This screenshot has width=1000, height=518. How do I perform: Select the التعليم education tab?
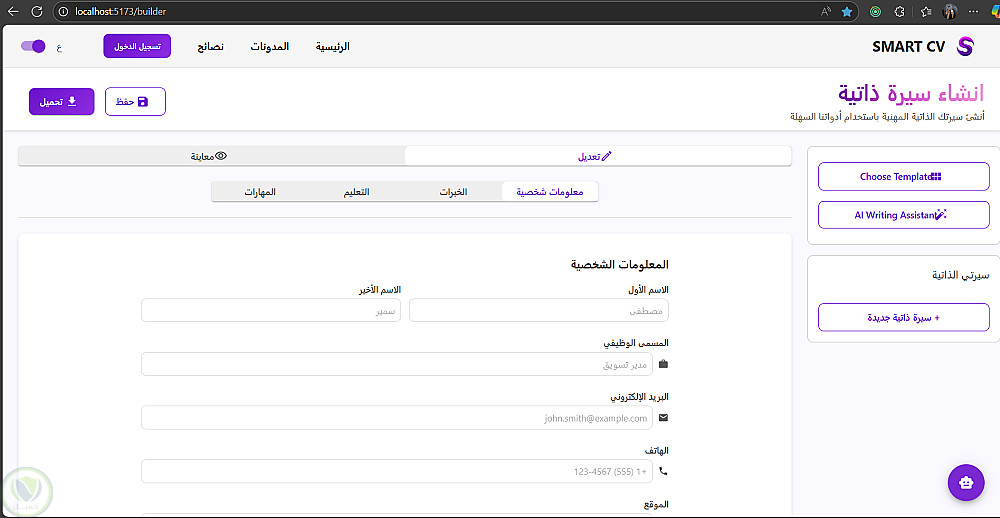pyautogui.click(x=357, y=191)
